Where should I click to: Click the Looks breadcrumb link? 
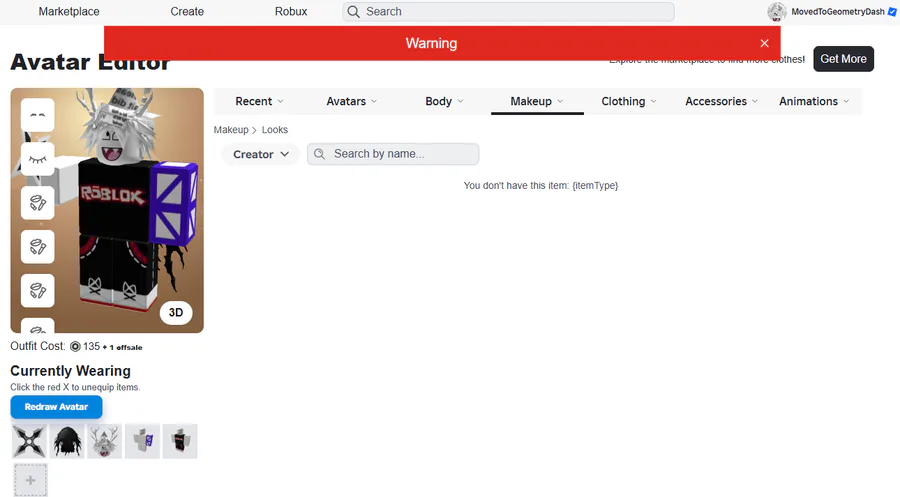click(274, 130)
